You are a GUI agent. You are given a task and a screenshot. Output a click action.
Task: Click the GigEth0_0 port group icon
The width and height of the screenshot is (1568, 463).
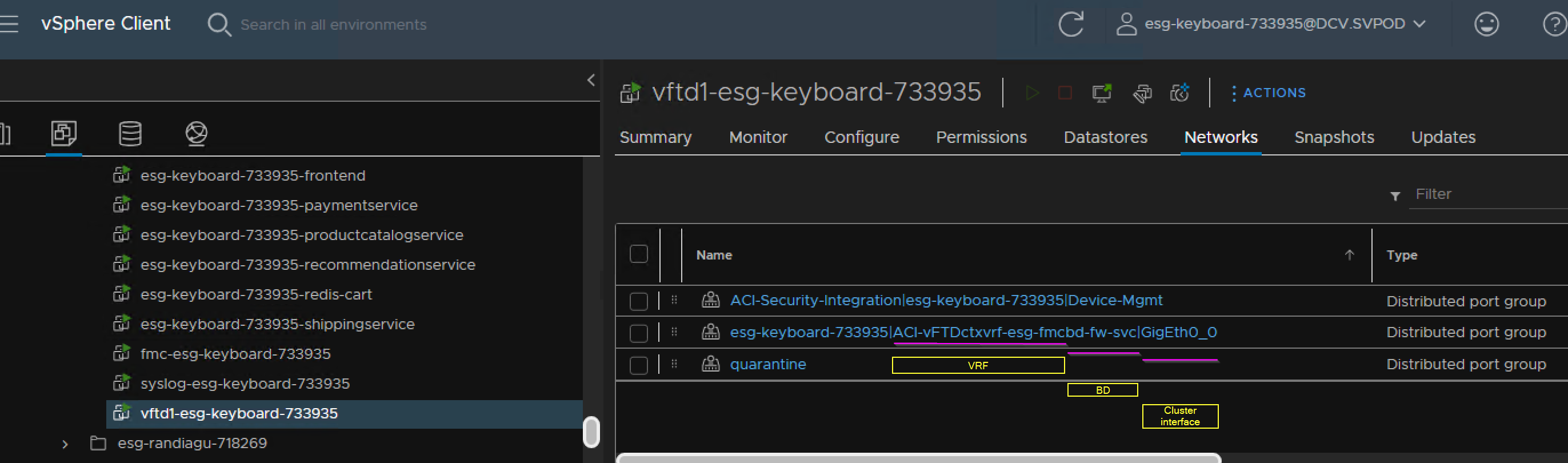(710, 332)
